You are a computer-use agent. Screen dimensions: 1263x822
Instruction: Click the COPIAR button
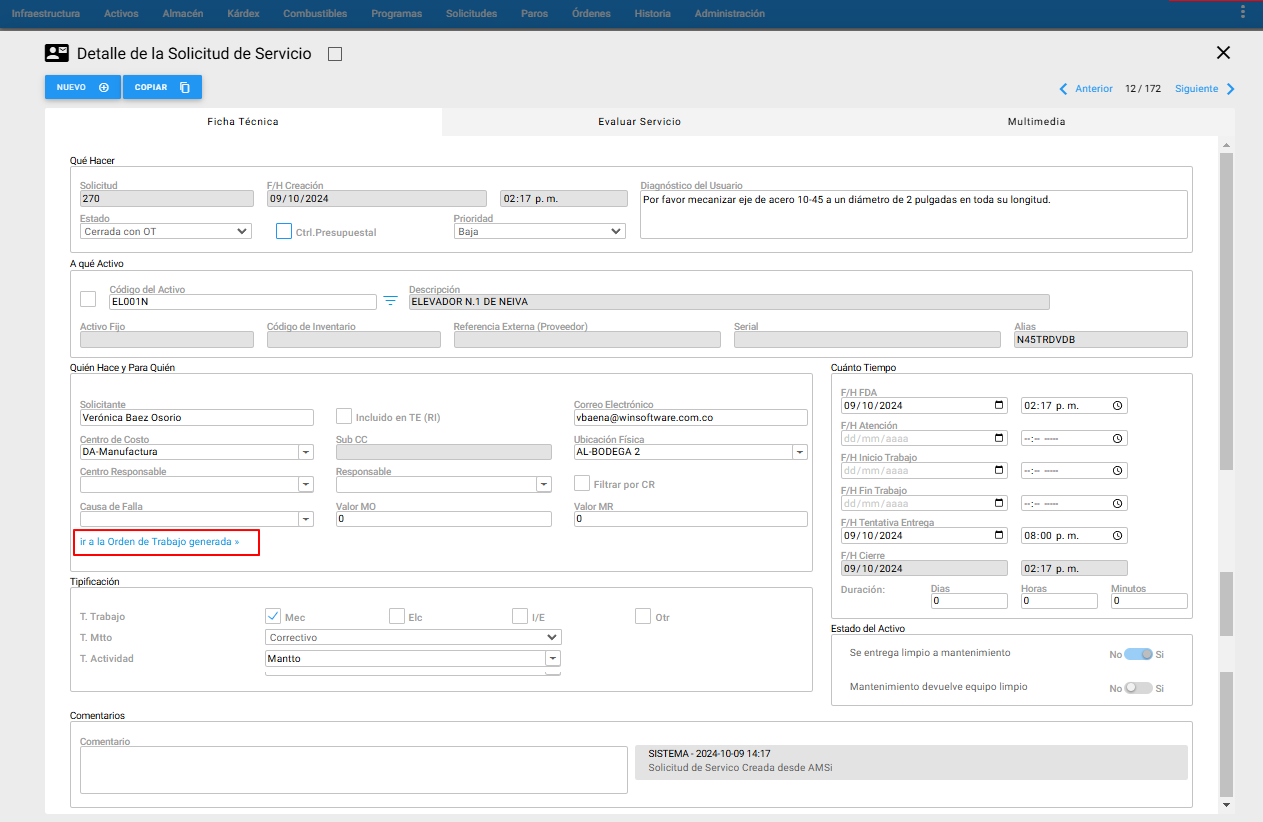point(162,87)
